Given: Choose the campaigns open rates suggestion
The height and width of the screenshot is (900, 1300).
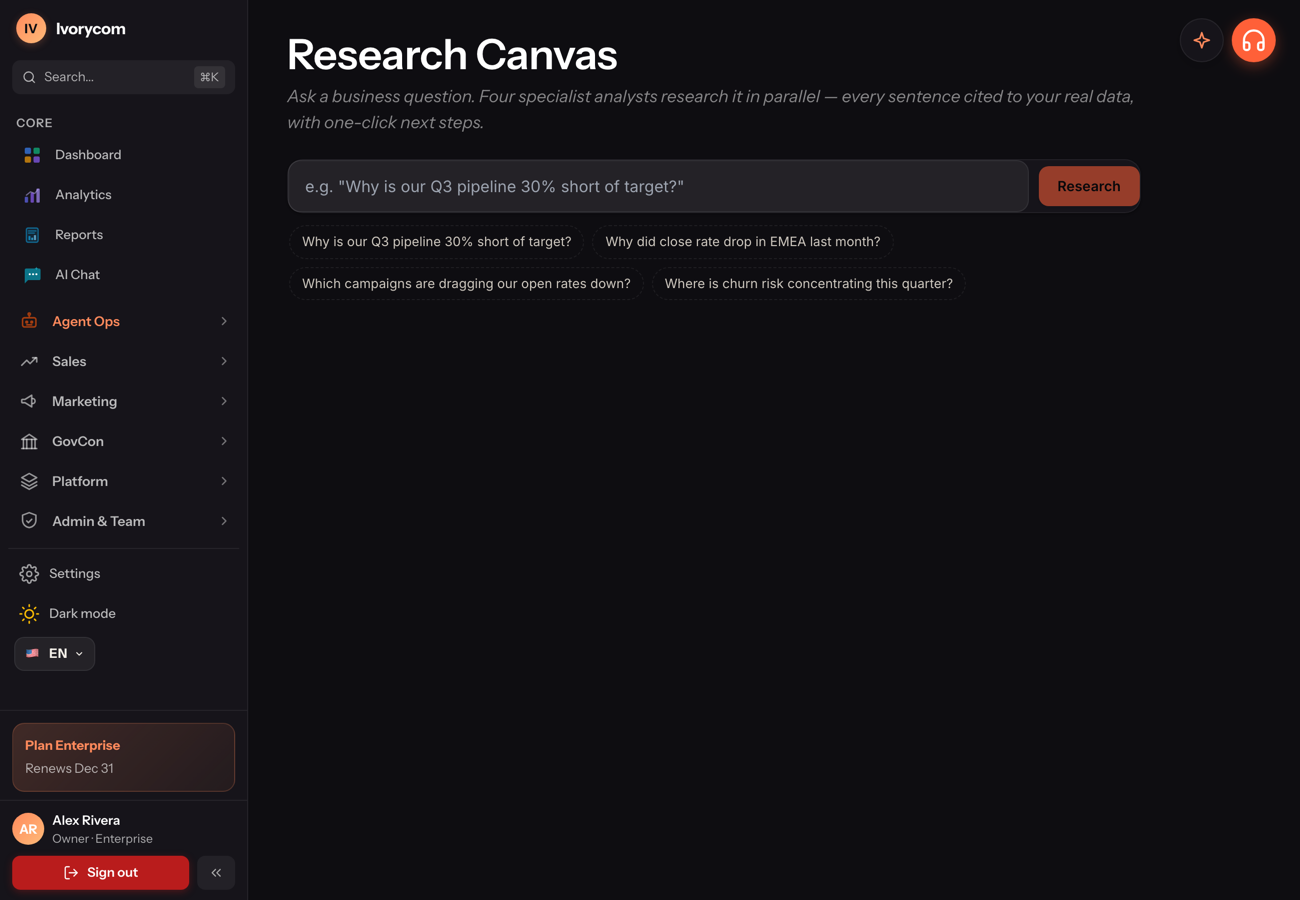Looking at the screenshot, I should [466, 284].
